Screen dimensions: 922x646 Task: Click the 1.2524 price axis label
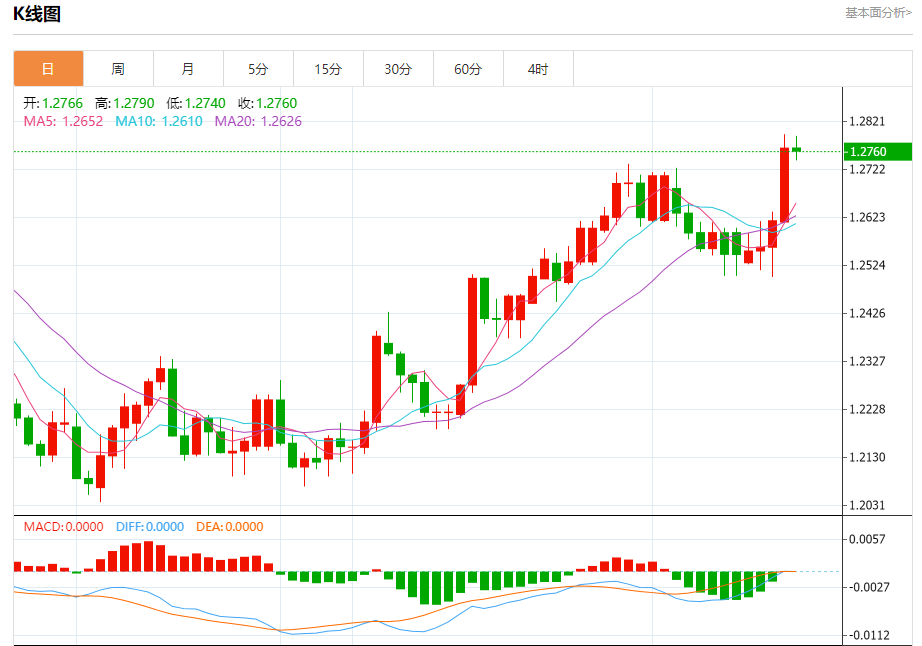point(867,266)
